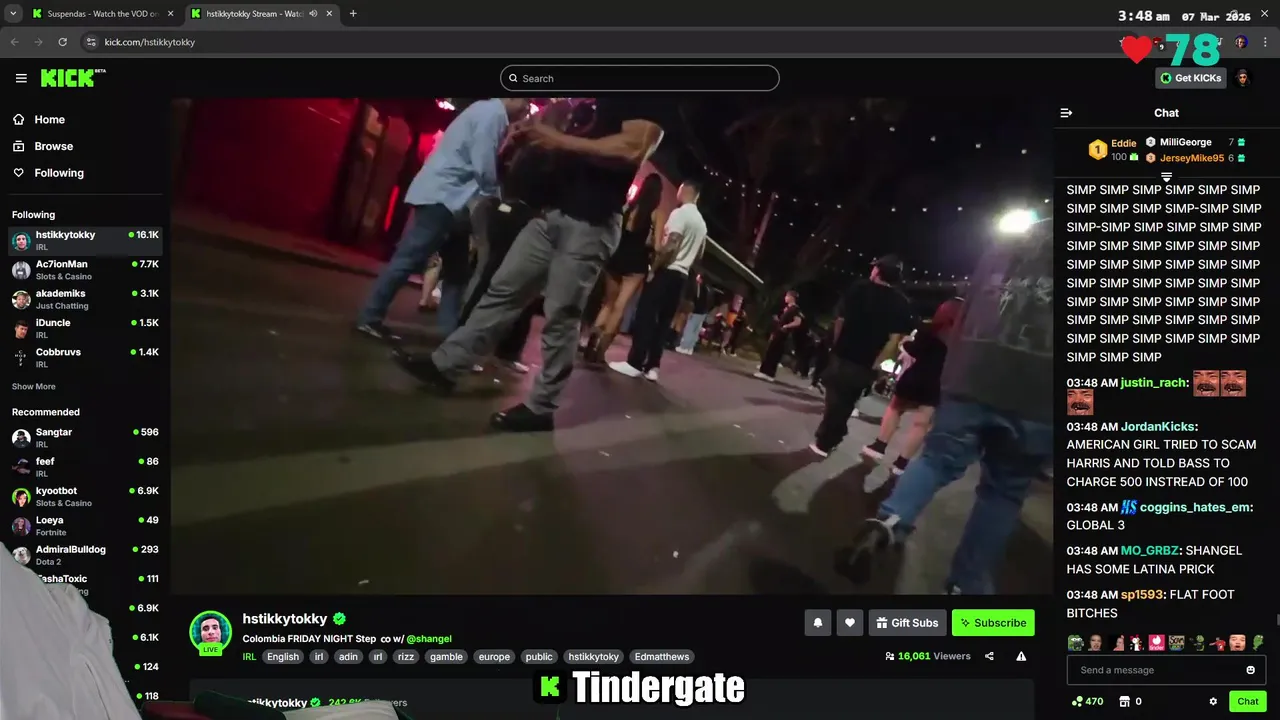Open iDuncle channel
The height and width of the screenshot is (720, 1280).
(85, 328)
